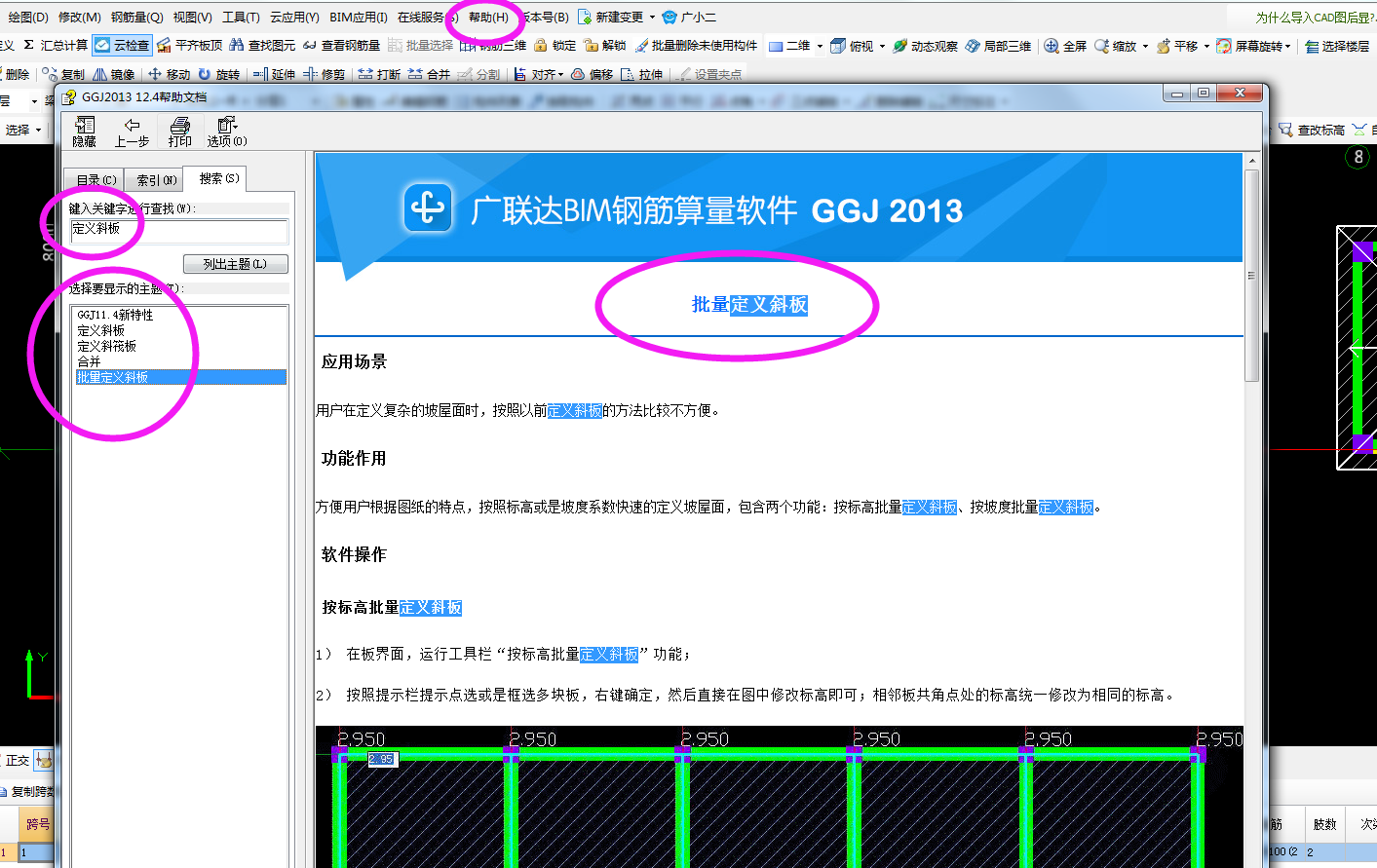Image resolution: width=1377 pixels, height=868 pixels.
Task: Expand the 平移 dropdown arrow
Action: pos(1206,46)
